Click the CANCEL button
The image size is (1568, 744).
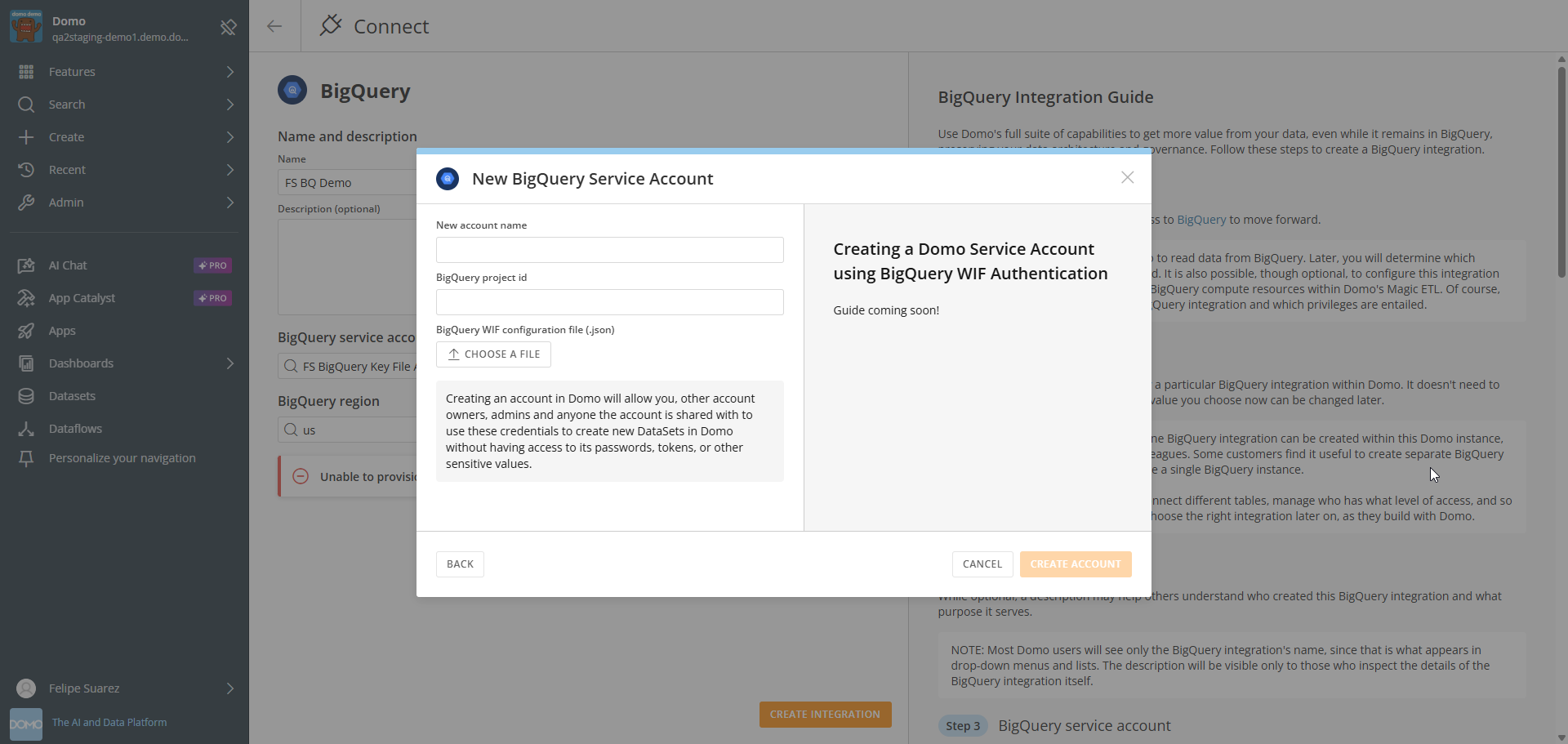point(982,564)
